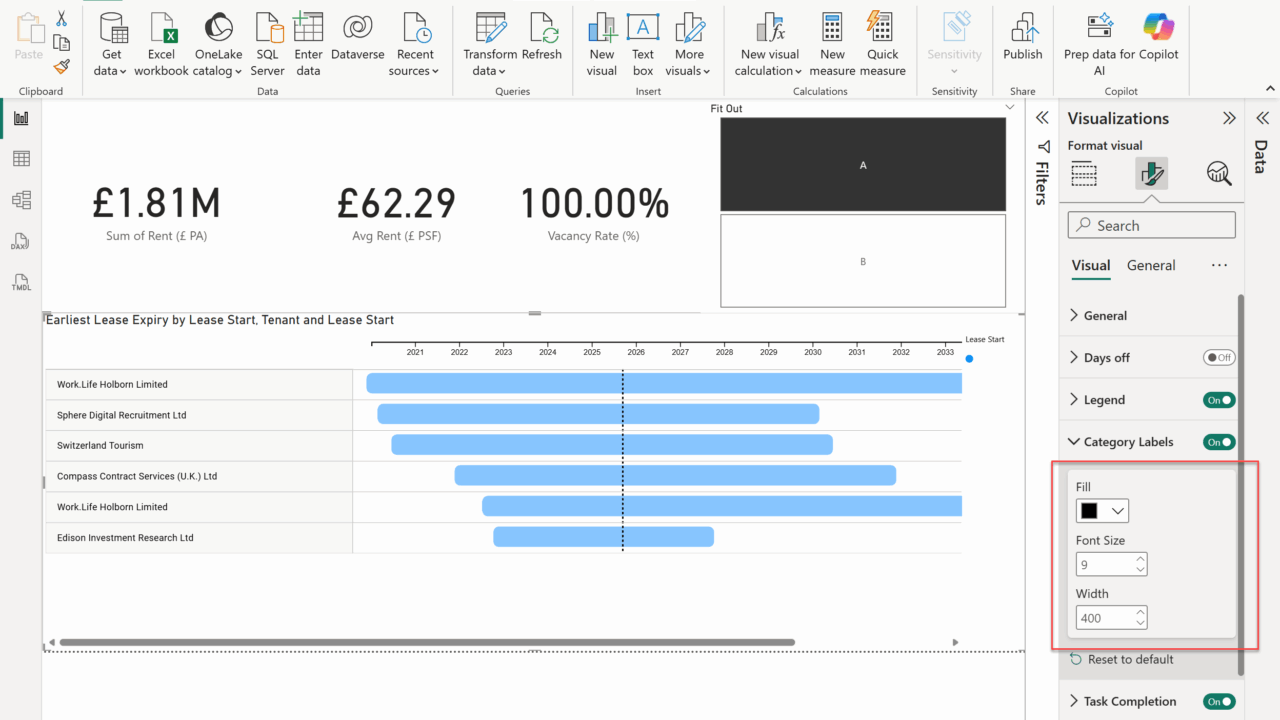The width and height of the screenshot is (1280, 720).
Task: Add a Text box
Action: [x=643, y=45]
